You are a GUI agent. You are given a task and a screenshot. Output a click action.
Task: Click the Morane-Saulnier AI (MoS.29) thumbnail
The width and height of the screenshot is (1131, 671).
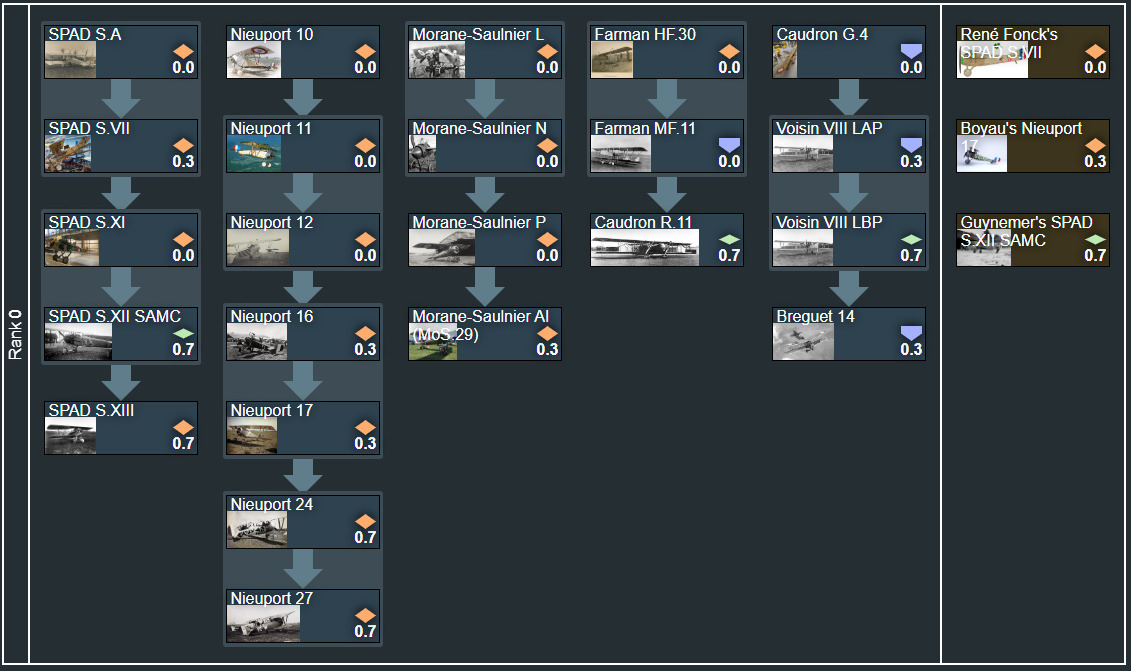pyautogui.click(x=433, y=343)
